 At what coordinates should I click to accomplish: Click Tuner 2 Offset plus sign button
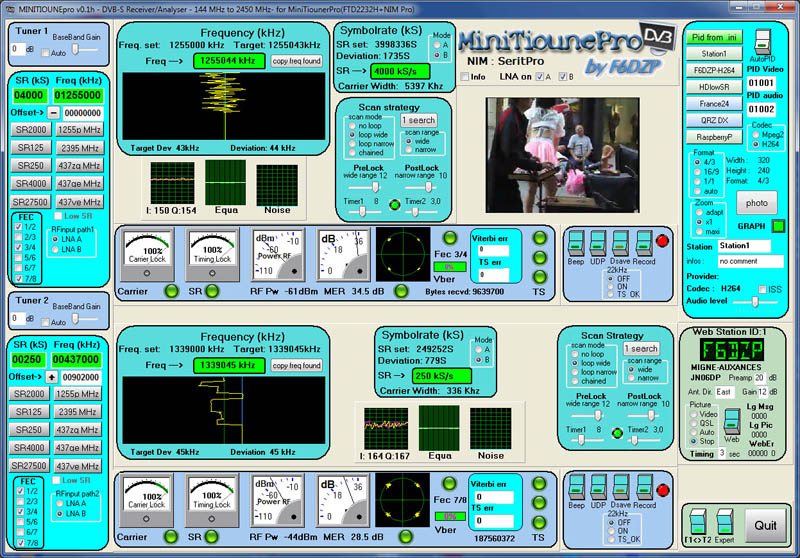click(52, 377)
